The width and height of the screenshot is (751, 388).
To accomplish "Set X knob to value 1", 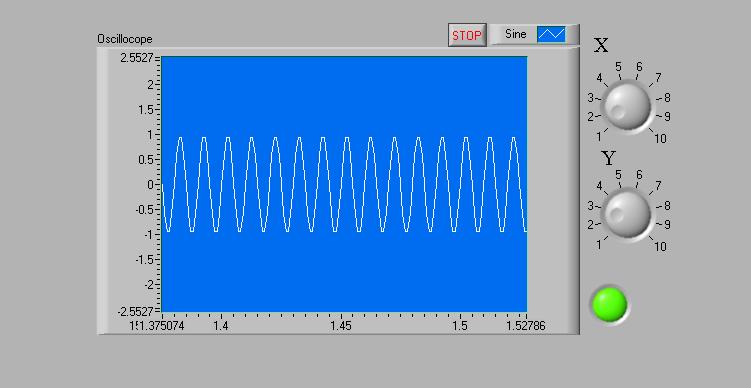I will pyautogui.click(x=599, y=137).
